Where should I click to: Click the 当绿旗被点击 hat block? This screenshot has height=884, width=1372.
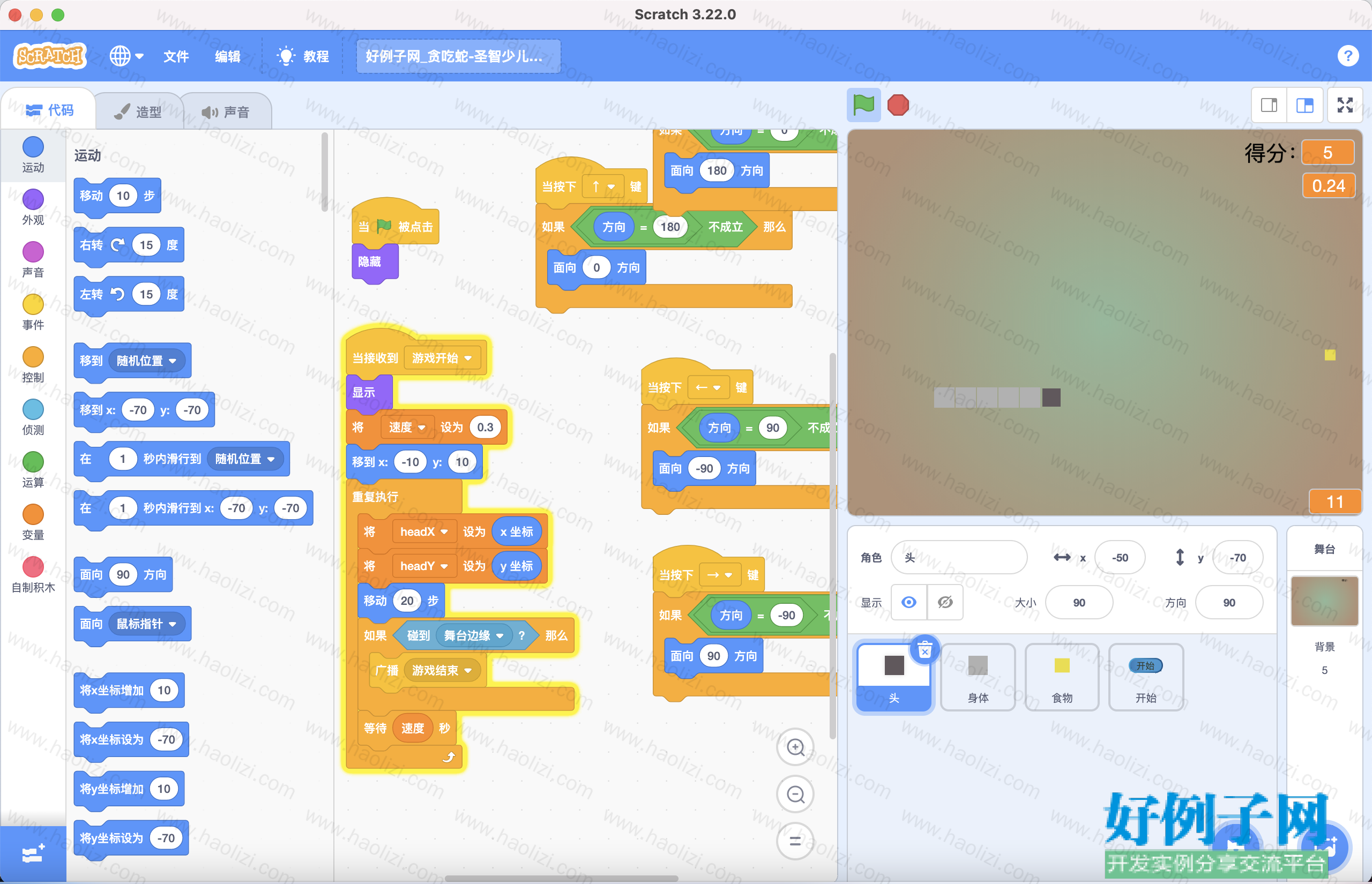tap(395, 223)
